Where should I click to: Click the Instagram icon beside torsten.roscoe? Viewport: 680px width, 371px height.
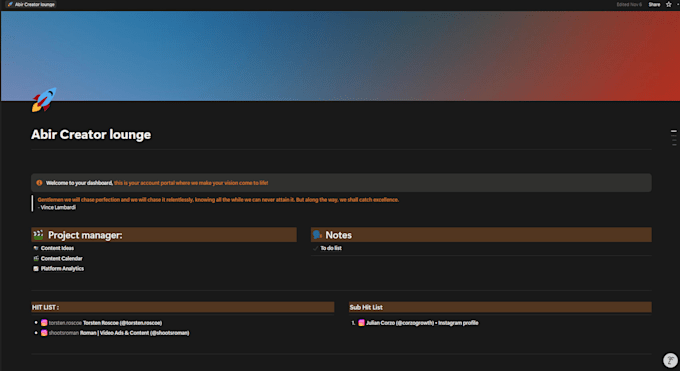point(44,323)
